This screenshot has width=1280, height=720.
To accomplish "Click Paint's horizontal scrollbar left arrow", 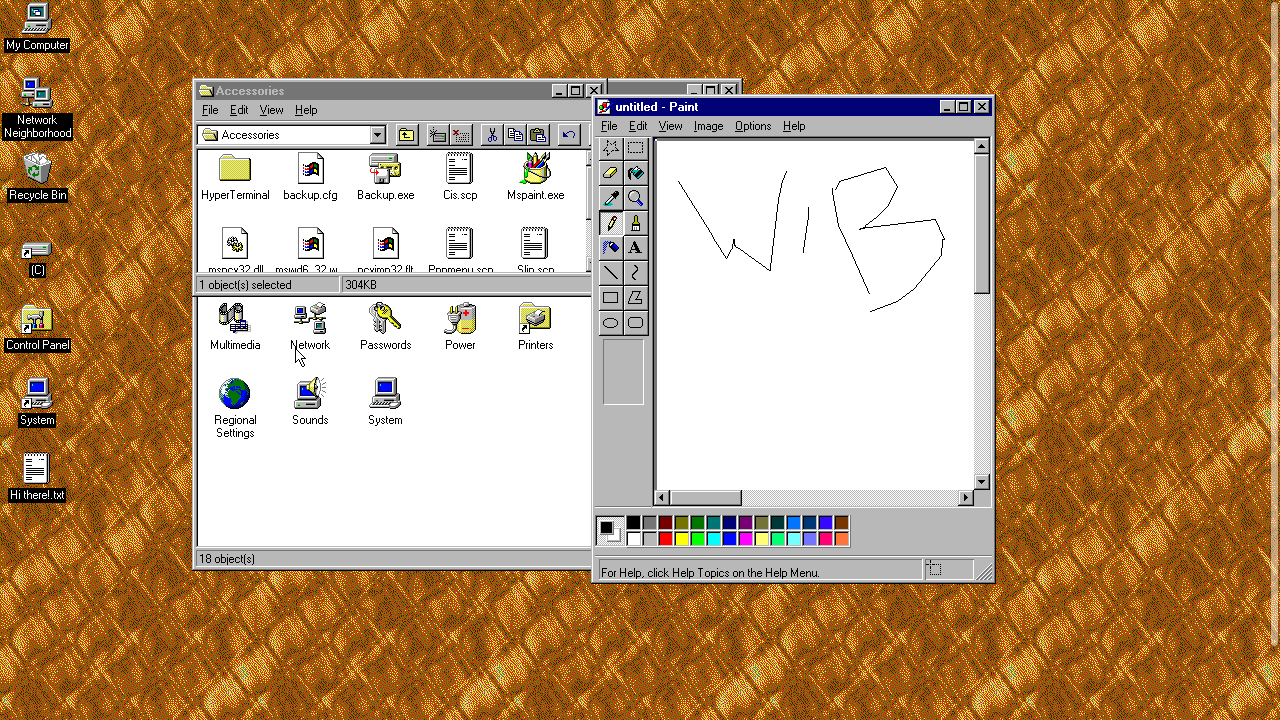I will click(x=662, y=498).
